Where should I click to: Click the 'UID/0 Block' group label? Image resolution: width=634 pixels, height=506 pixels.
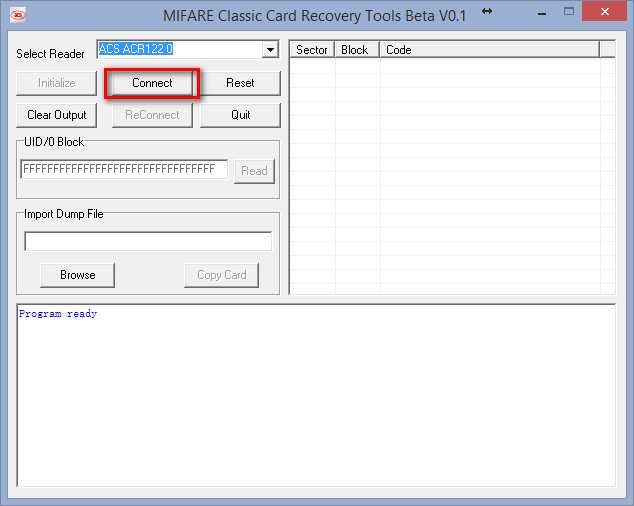[x=54, y=142]
